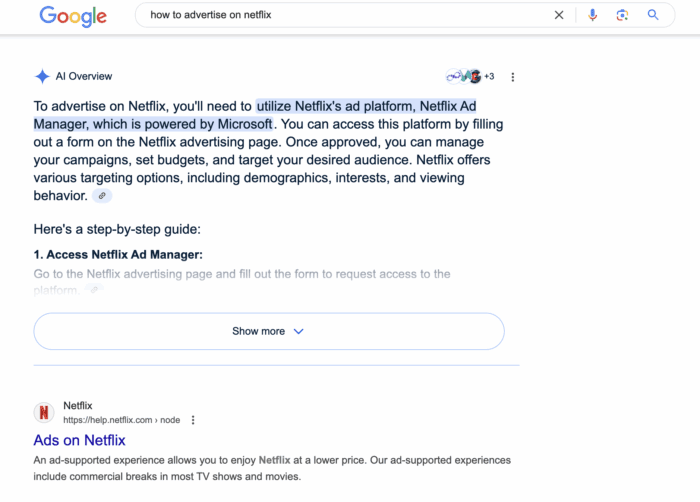Clear the search query with X
Viewport: 700px width, 502px height.
point(559,15)
